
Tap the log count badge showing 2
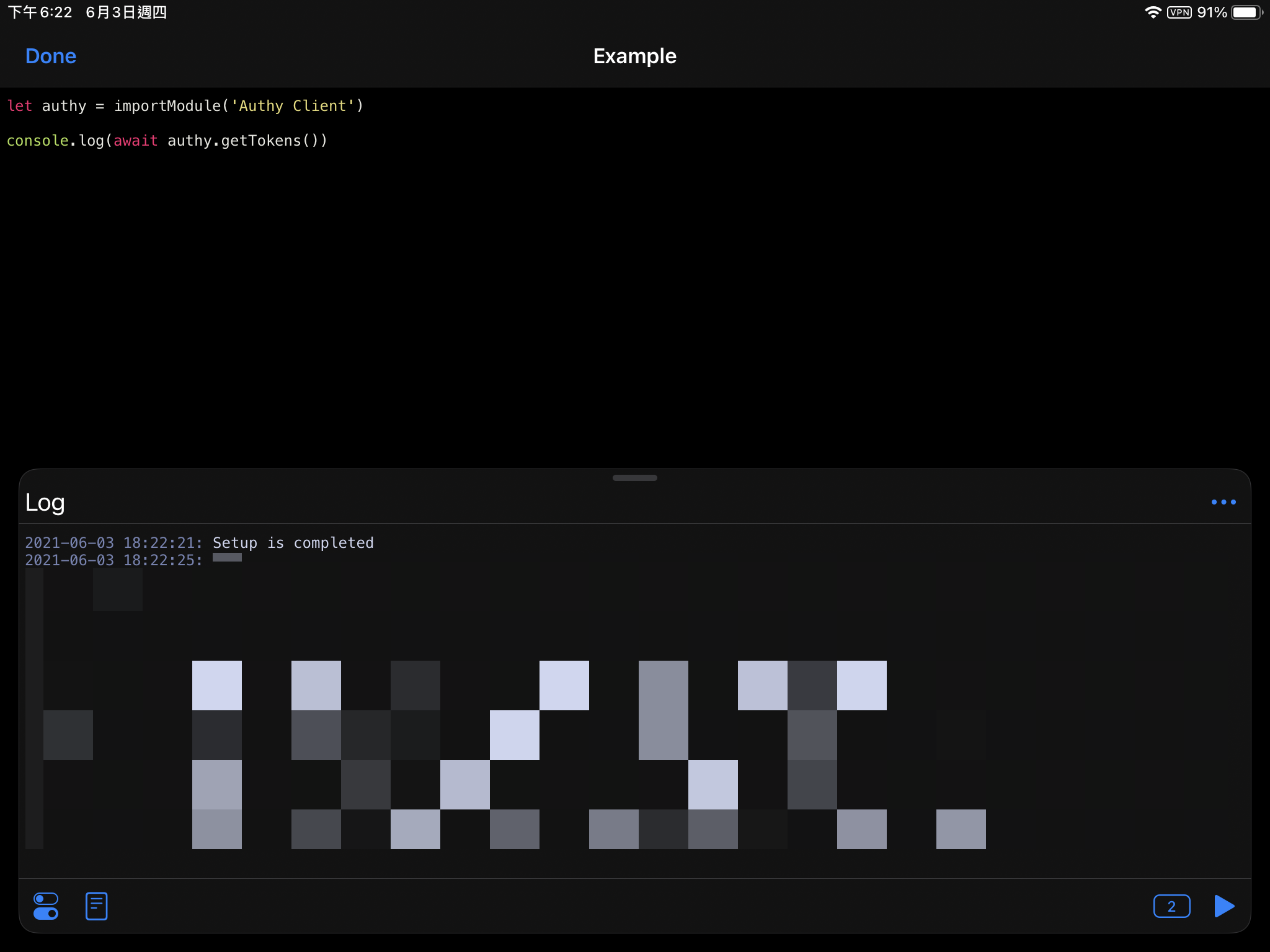pos(1171,906)
